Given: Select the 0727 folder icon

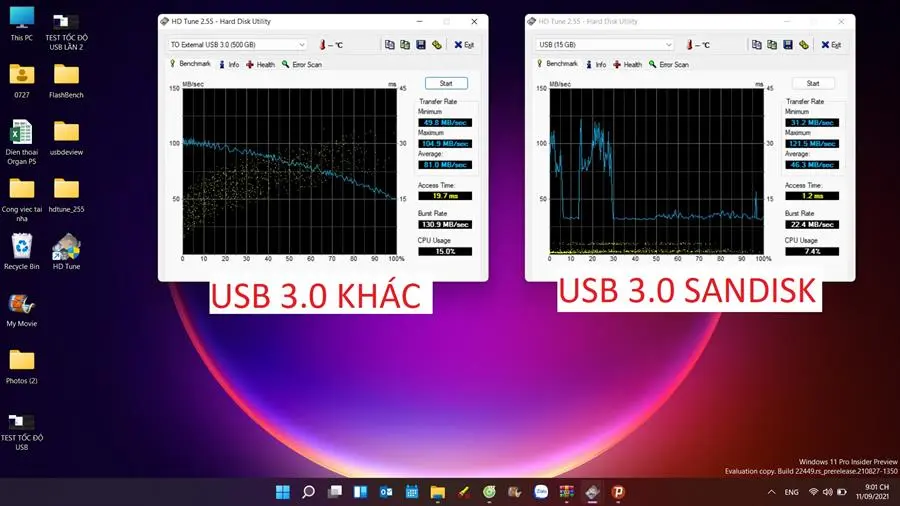Looking at the screenshot, I should (21, 81).
